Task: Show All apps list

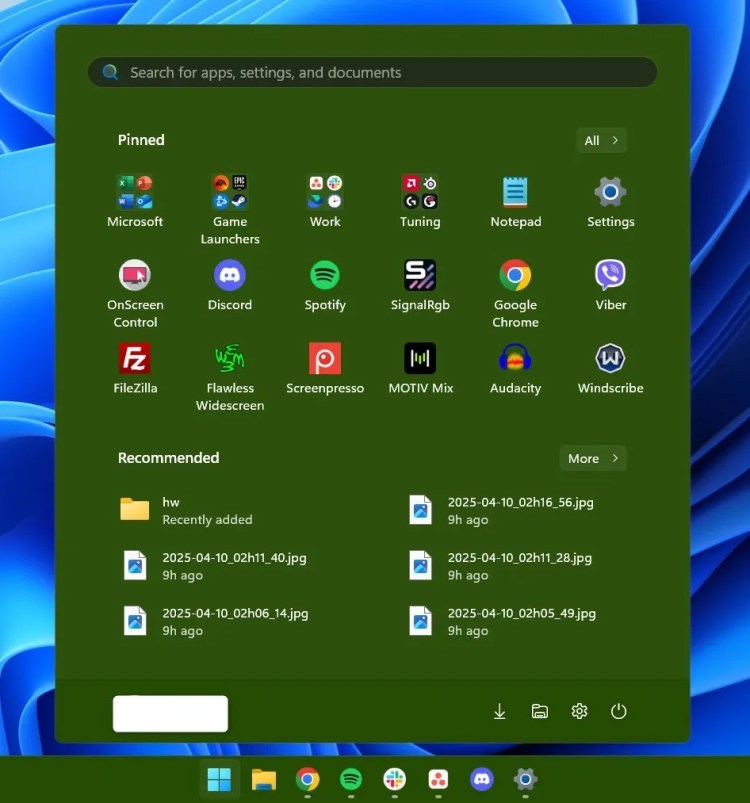Action: coord(602,140)
